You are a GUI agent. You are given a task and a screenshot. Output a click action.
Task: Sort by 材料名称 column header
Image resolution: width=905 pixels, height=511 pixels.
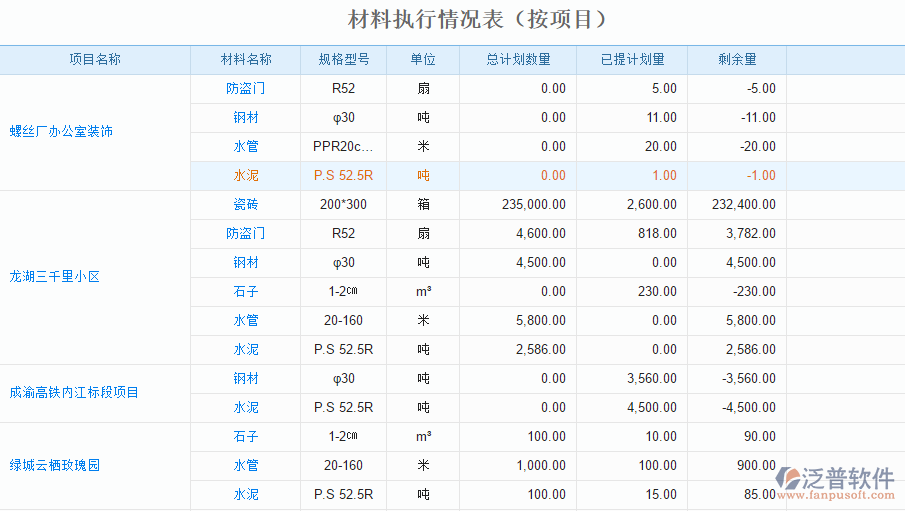tap(245, 59)
